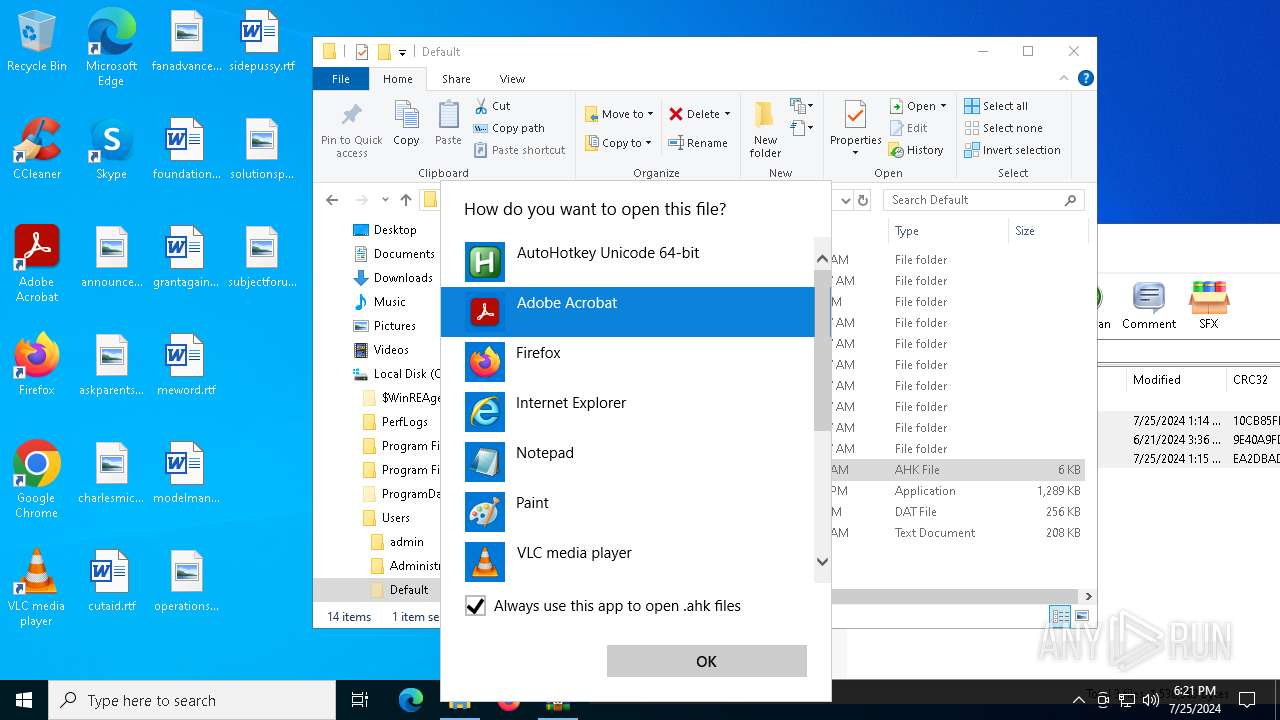This screenshot has height=720, width=1280.
Task: Click the Paste ribbon button
Action: point(448,124)
